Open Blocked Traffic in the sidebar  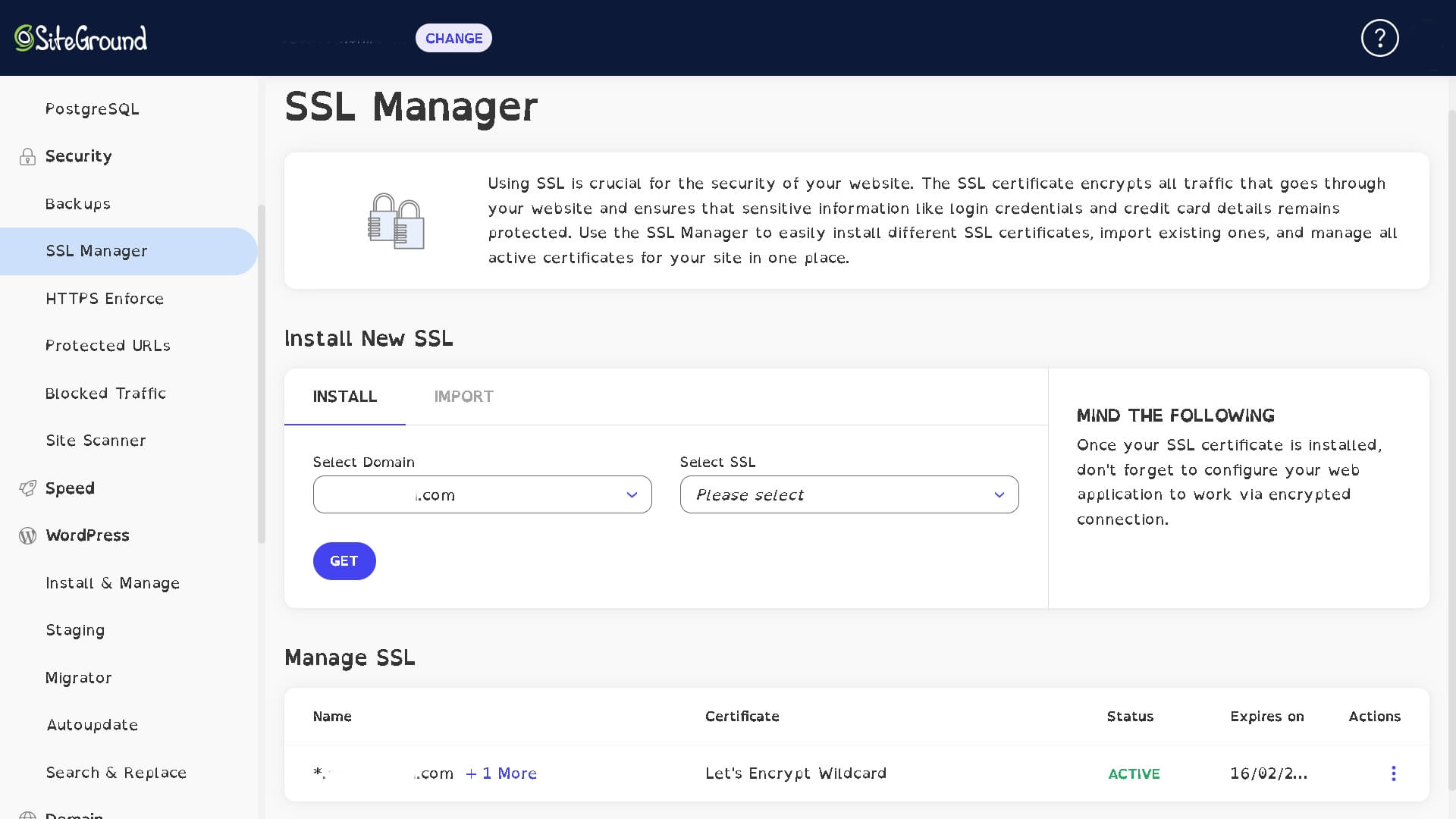click(x=105, y=394)
